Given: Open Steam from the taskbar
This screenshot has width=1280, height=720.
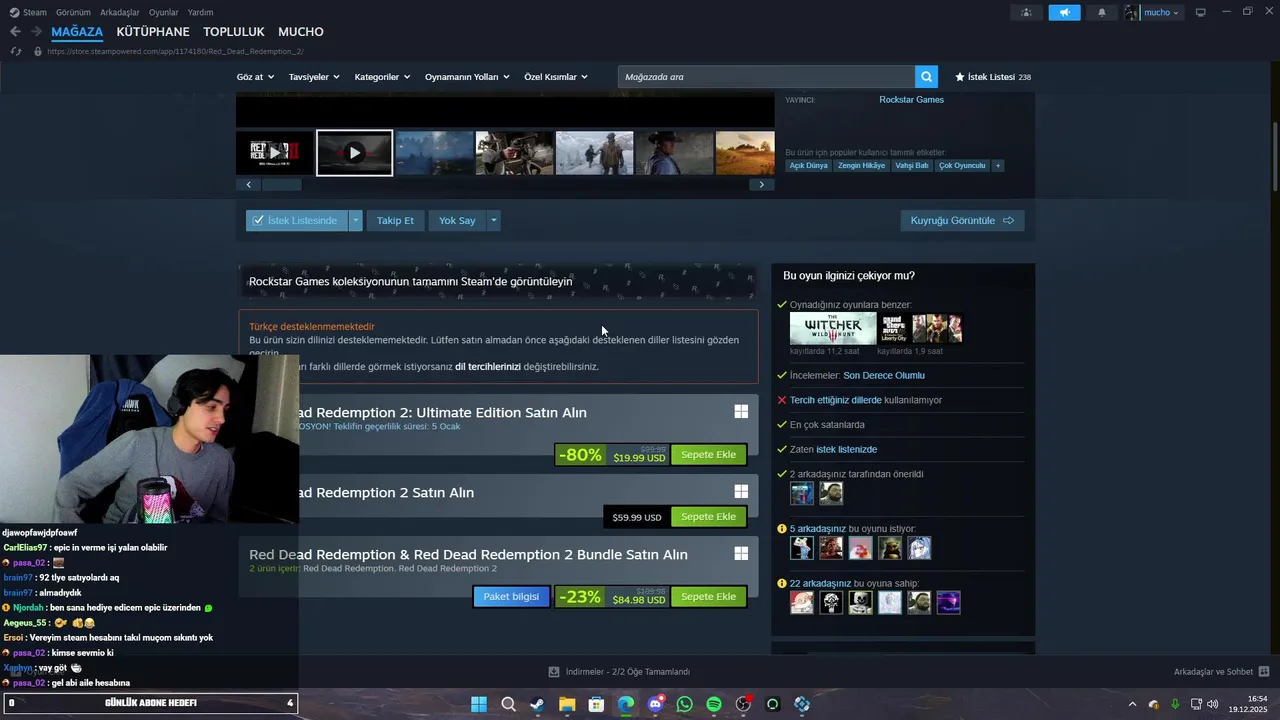Looking at the screenshot, I should 537,704.
